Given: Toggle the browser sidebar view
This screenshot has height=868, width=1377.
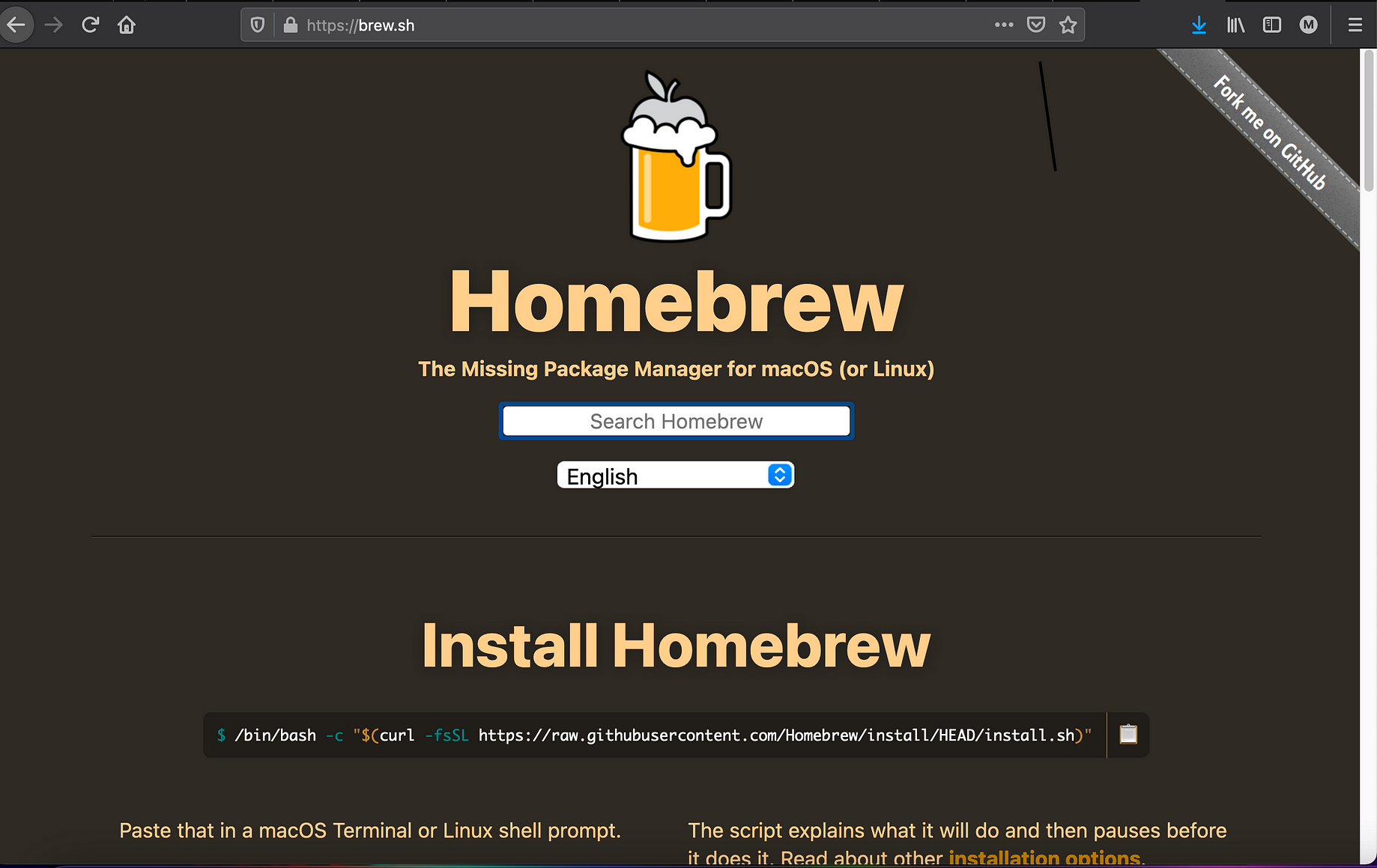Looking at the screenshot, I should point(1272,25).
